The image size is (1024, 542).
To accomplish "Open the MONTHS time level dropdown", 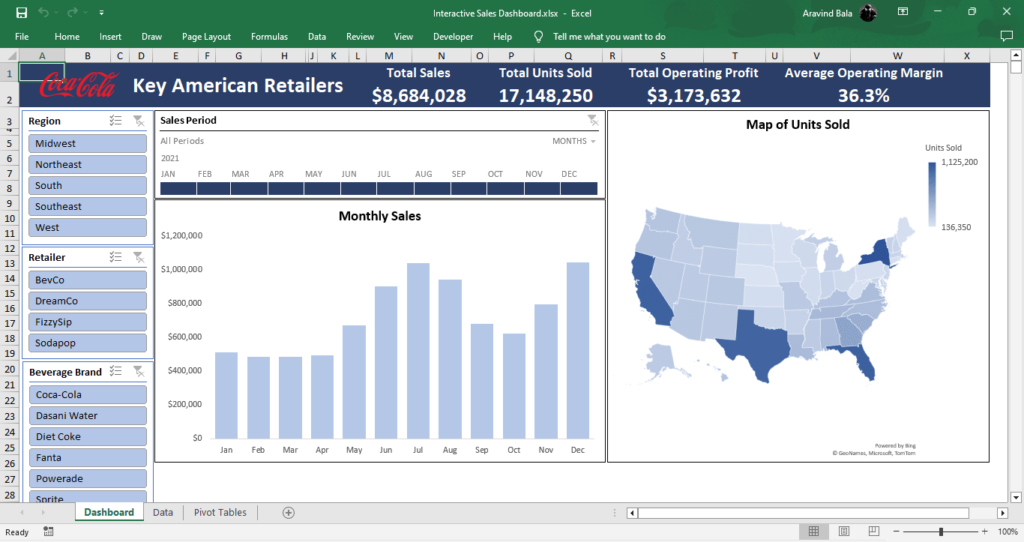I will (x=574, y=141).
